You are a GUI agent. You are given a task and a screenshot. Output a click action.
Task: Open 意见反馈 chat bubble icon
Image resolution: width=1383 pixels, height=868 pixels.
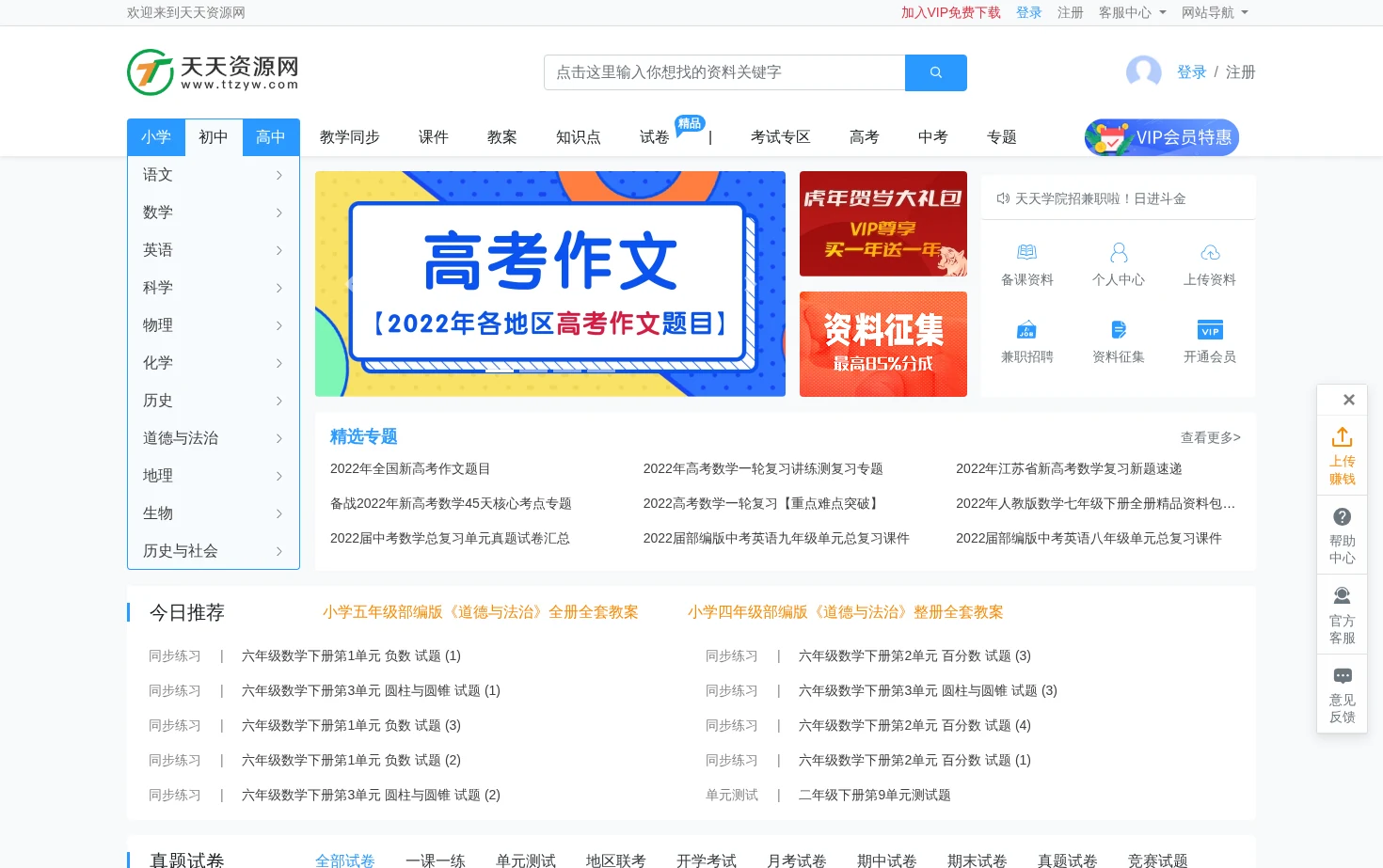click(1343, 676)
